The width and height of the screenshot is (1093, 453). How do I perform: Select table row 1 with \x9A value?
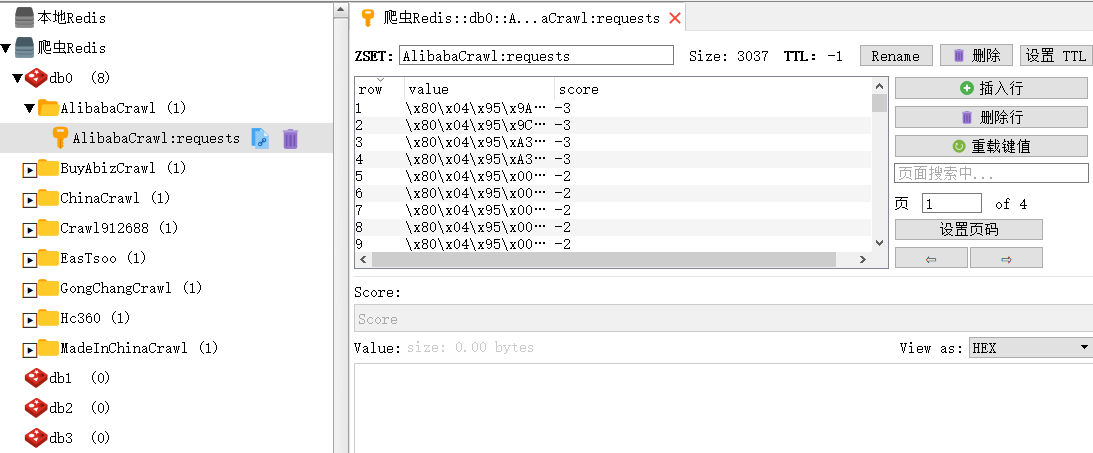(x=613, y=108)
